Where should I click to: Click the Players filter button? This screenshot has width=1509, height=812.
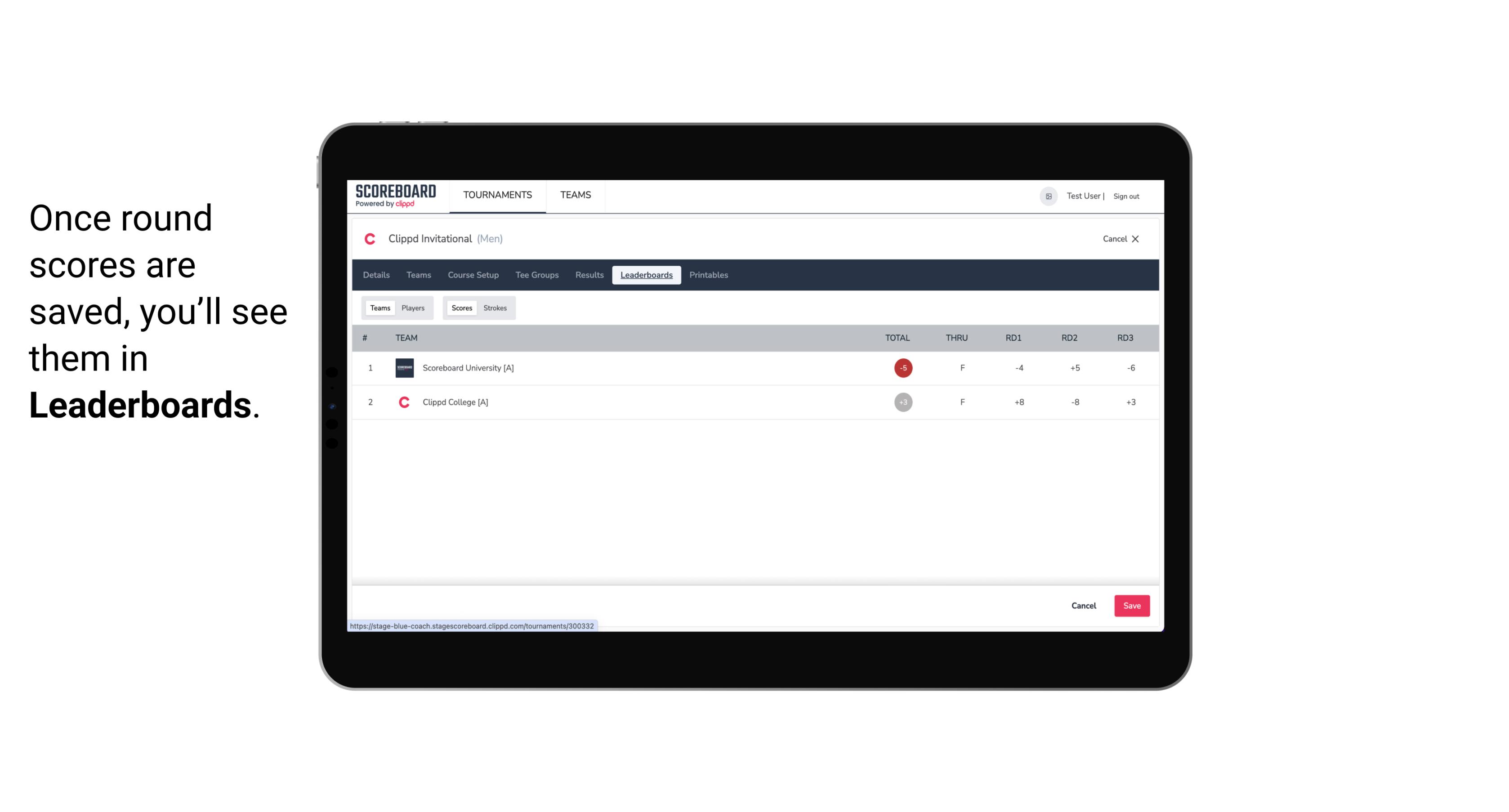click(413, 307)
